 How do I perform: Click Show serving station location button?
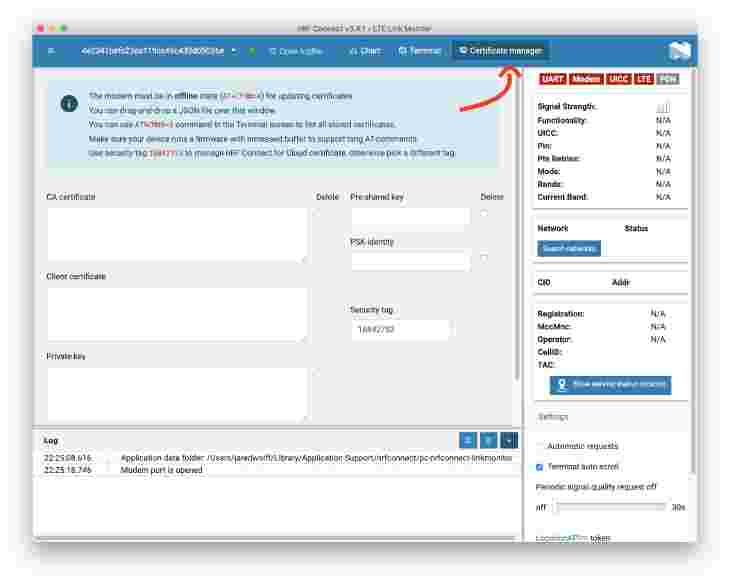point(610,385)
